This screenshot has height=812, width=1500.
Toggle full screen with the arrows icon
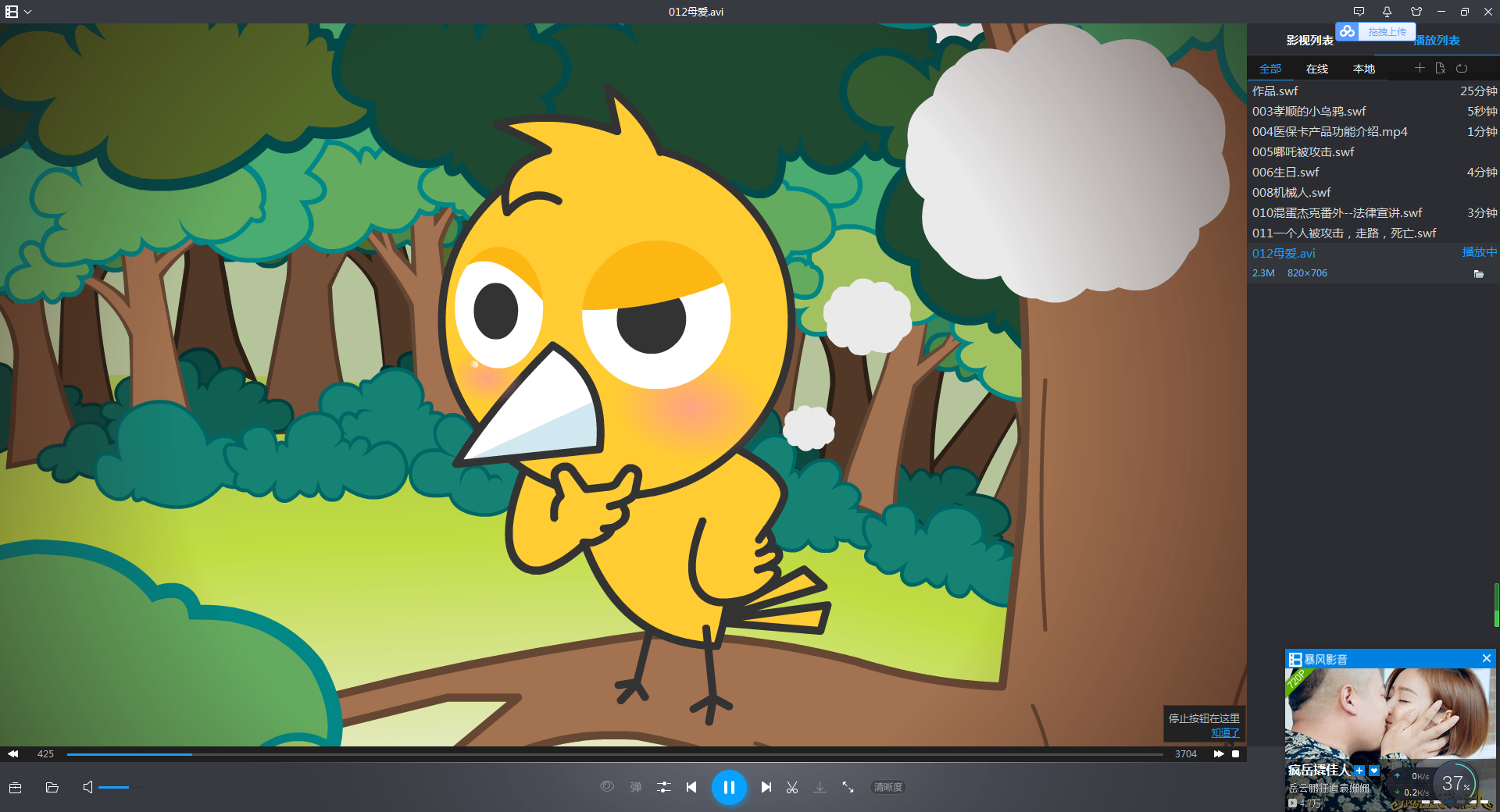pos(848,787)
